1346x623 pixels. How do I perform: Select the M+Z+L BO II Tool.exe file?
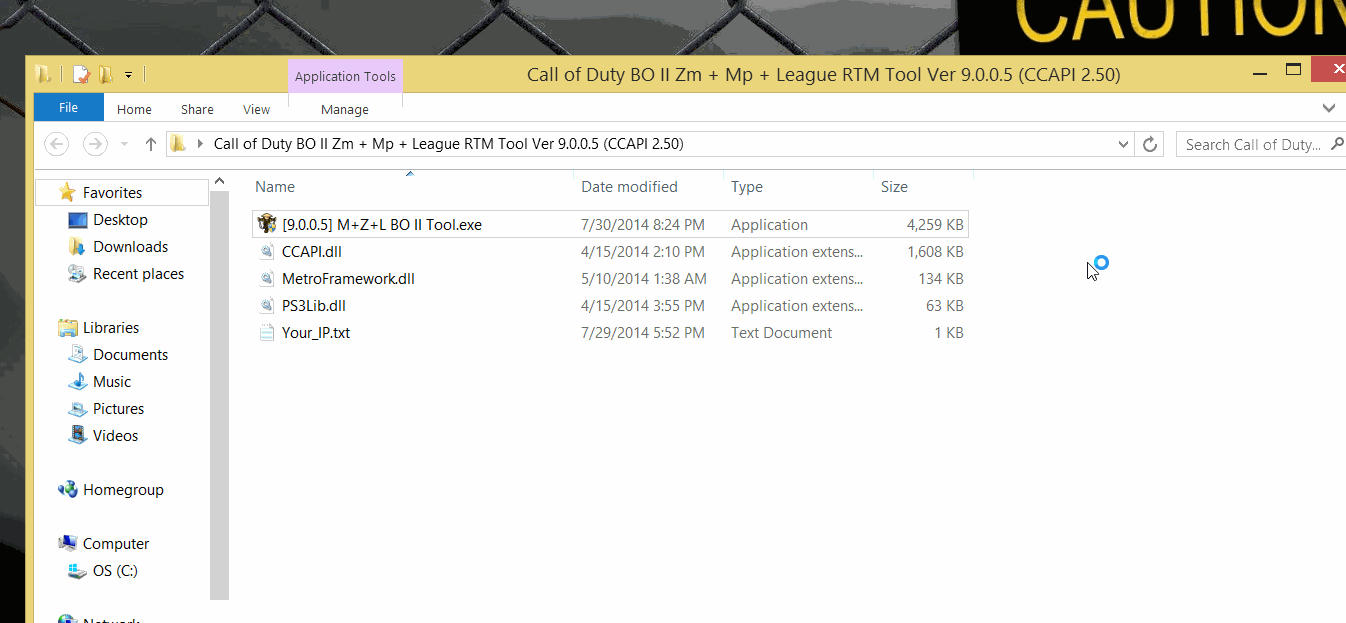click(x=610, y=225)
